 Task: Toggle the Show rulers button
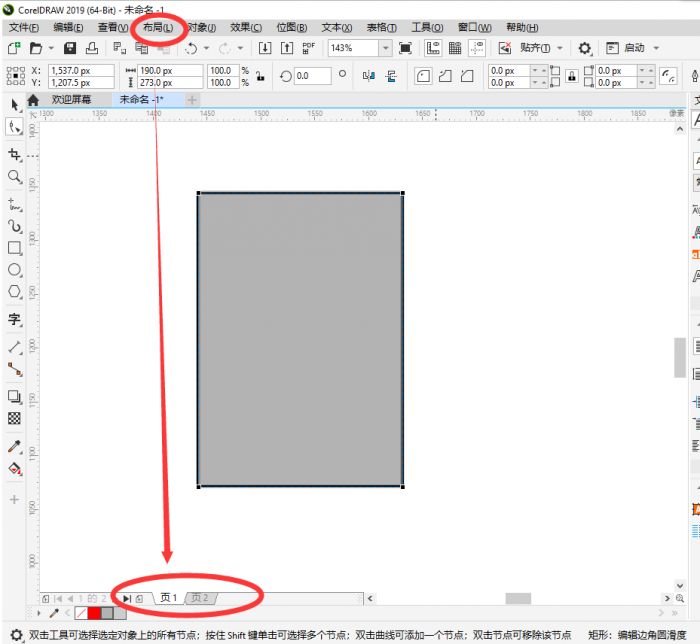pyautogui.click(x=433, y=48)
